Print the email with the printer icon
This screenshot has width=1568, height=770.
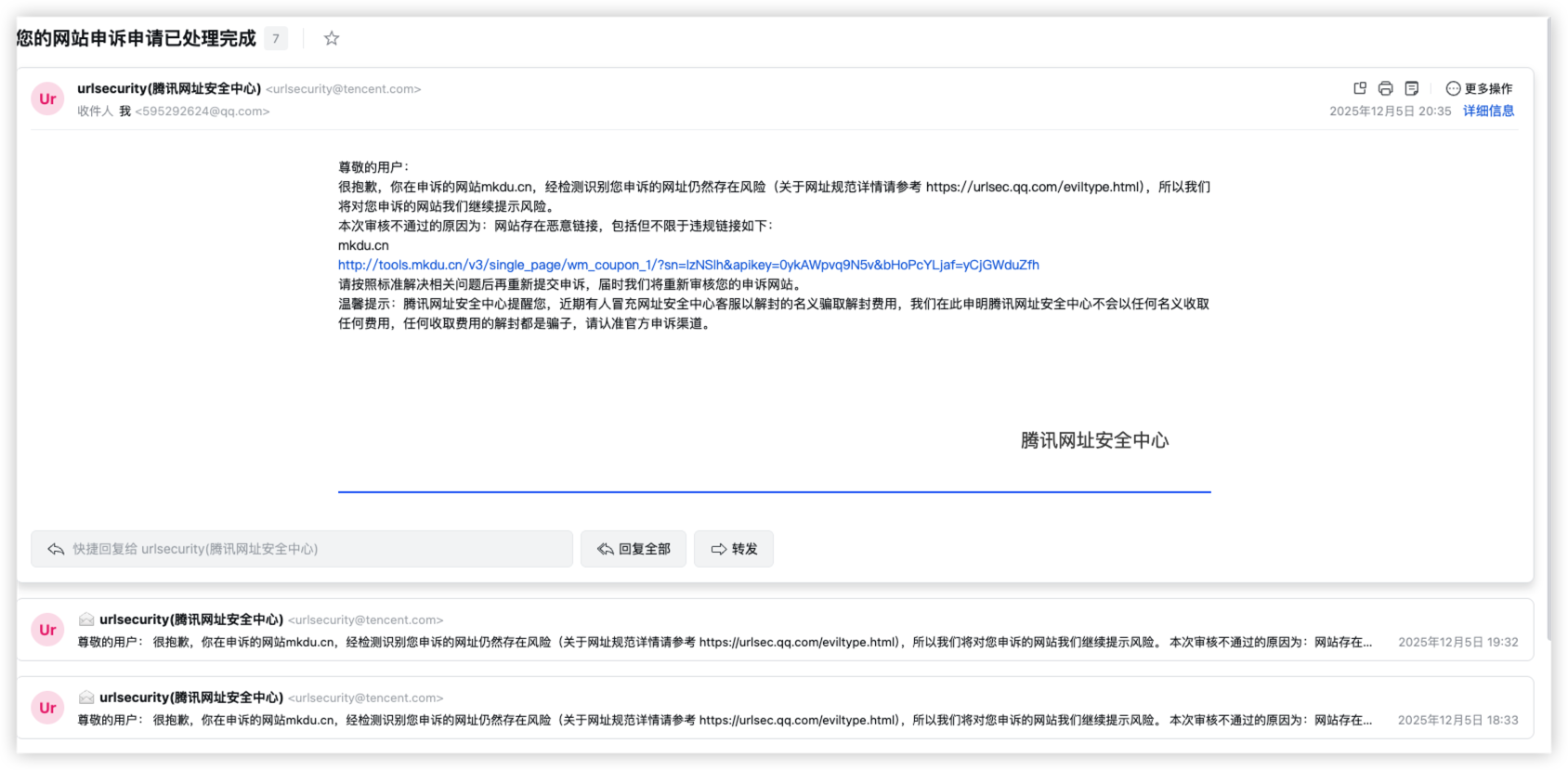tap(1386, 88)
